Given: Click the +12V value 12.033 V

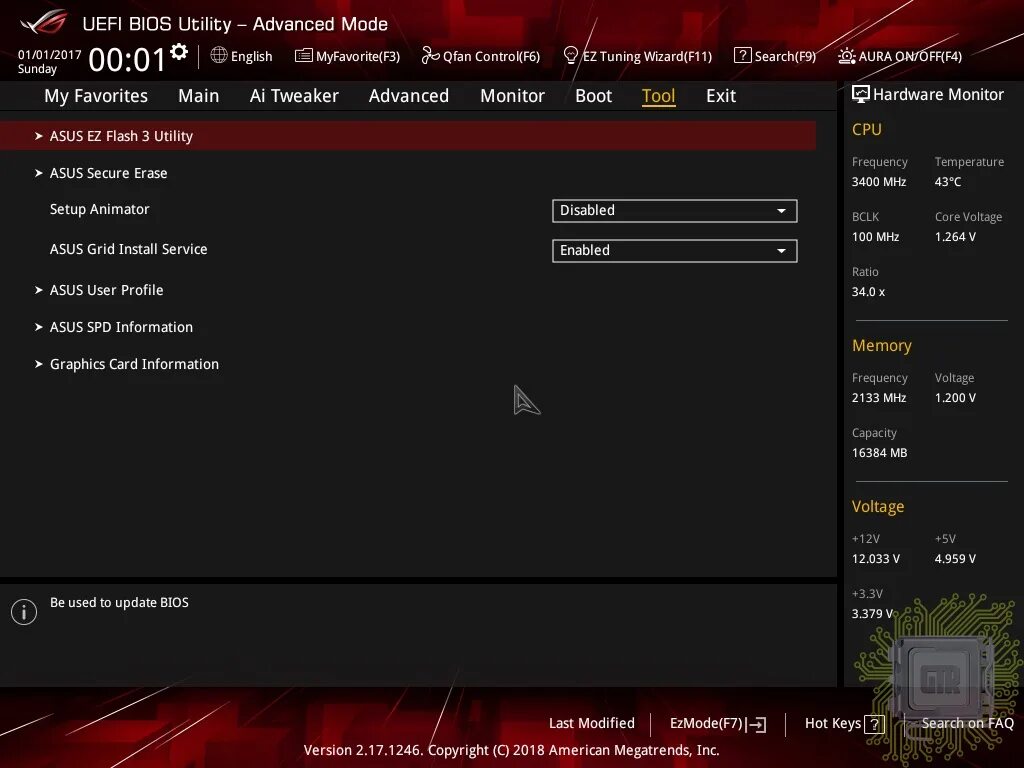Looking at the screenshot, I should point(876,559).
